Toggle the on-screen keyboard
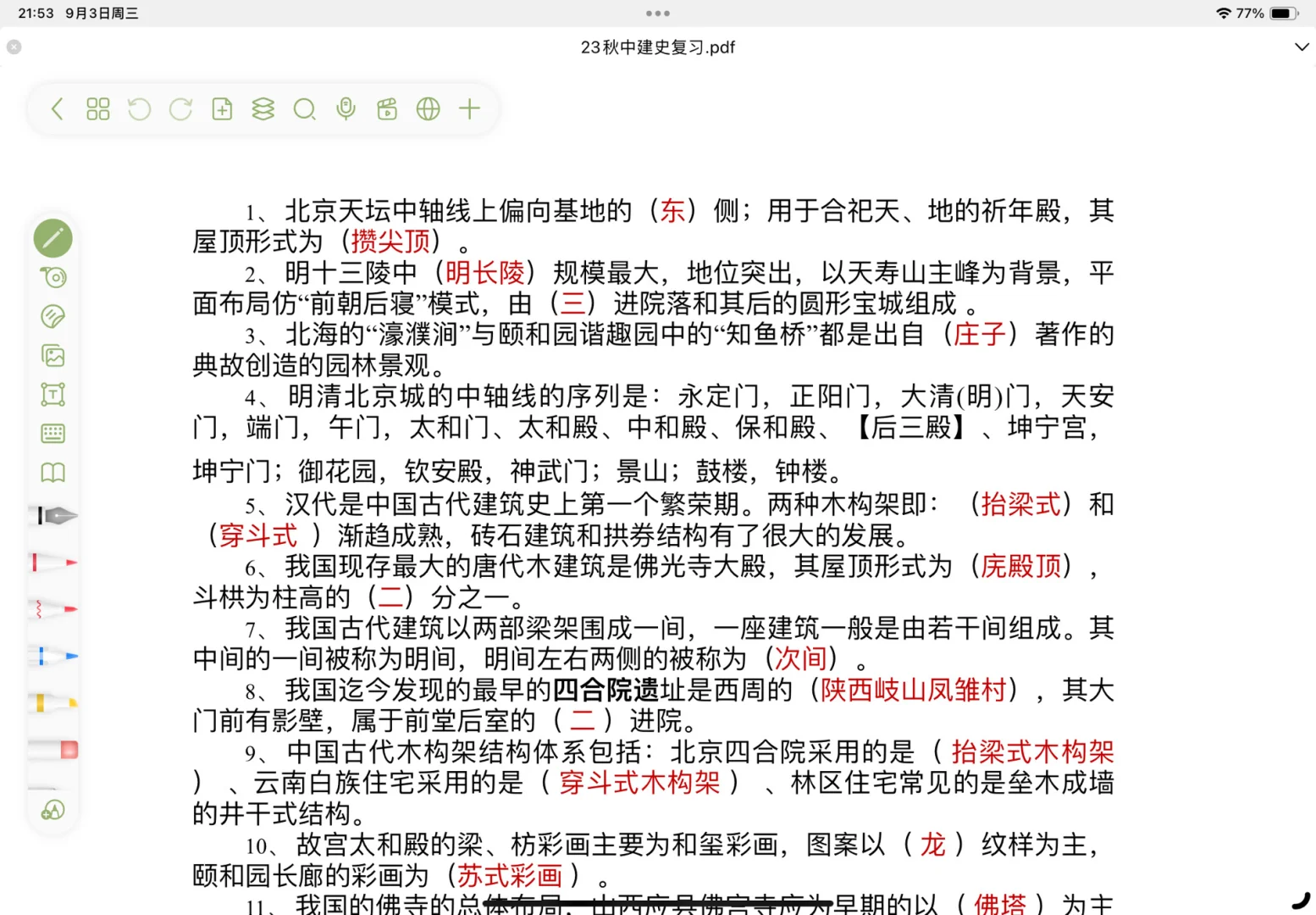This screenshot has height=915, width=1316. [53, 432]
